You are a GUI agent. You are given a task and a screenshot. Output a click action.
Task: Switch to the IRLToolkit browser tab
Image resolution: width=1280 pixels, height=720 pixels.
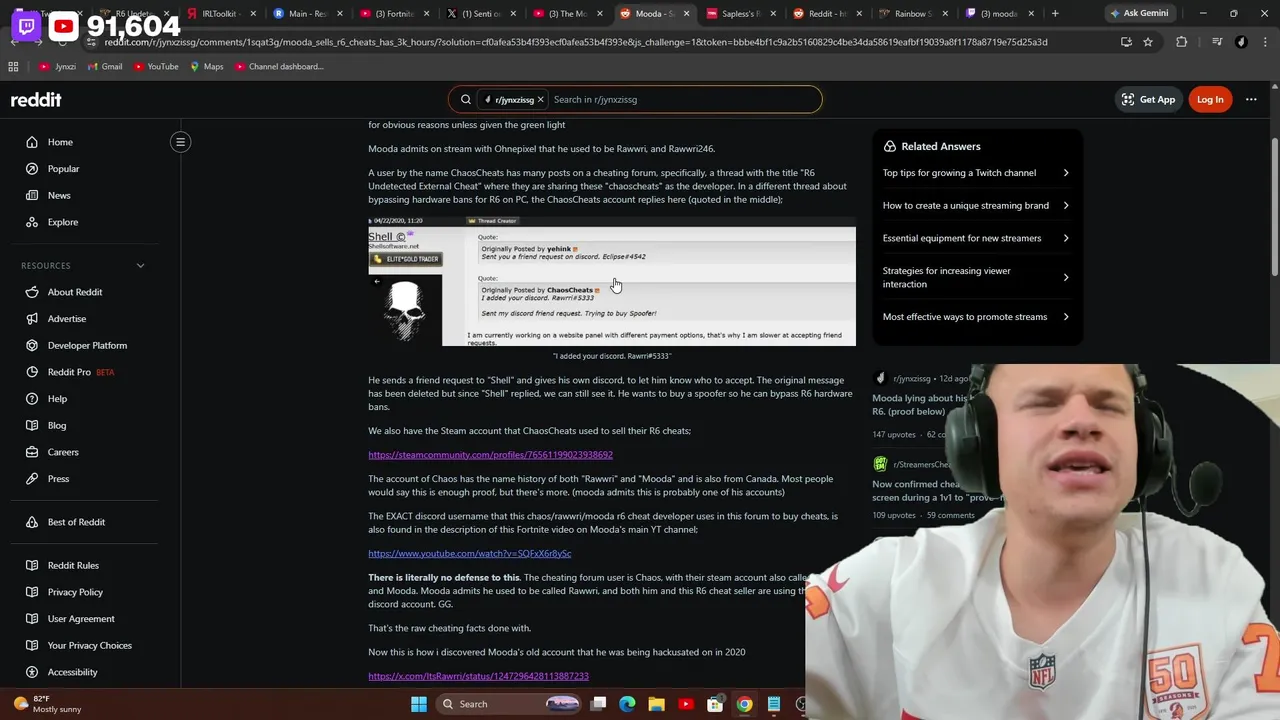[x=221, y=14]
